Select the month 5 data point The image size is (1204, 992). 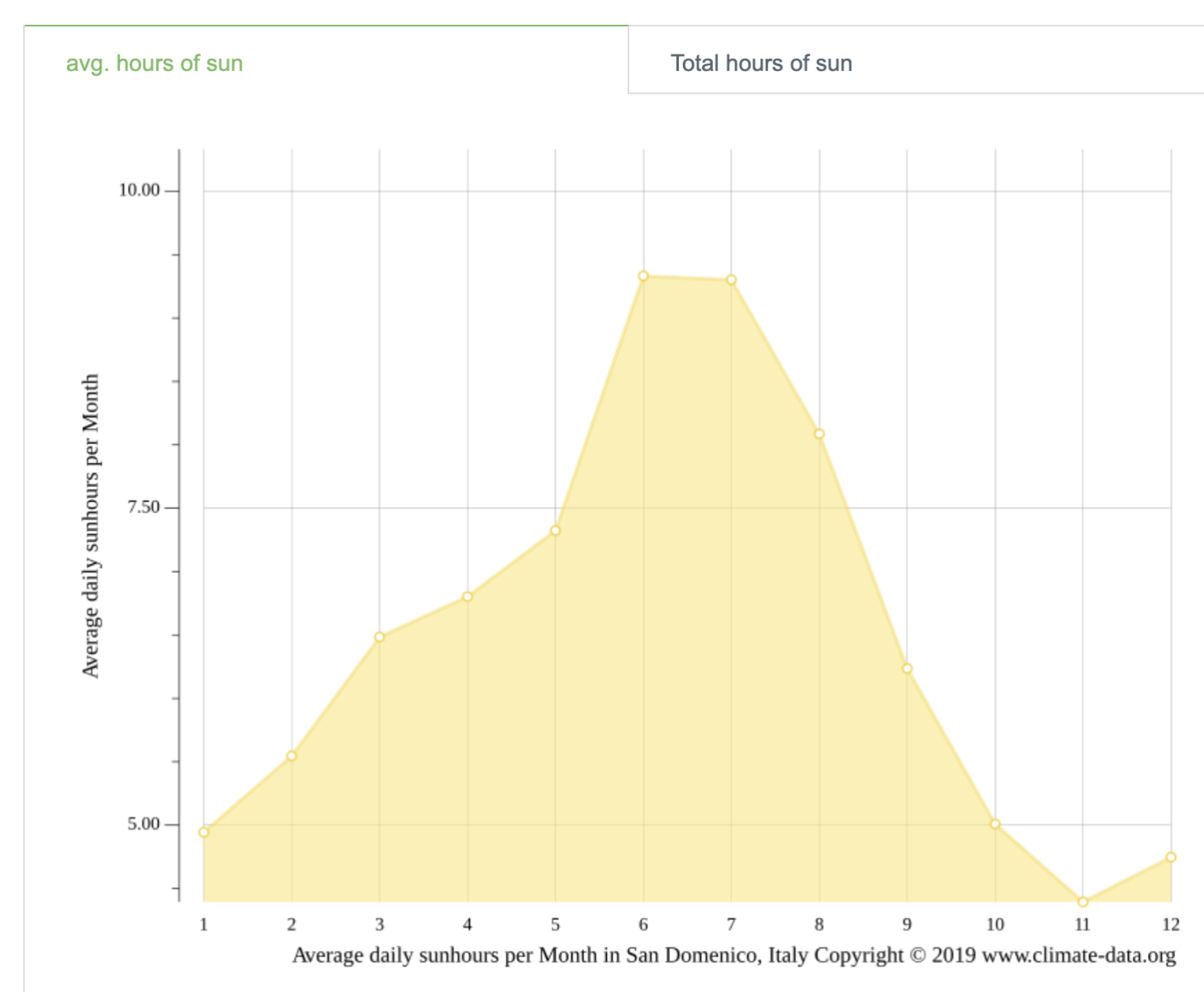(x=556, y=531)
